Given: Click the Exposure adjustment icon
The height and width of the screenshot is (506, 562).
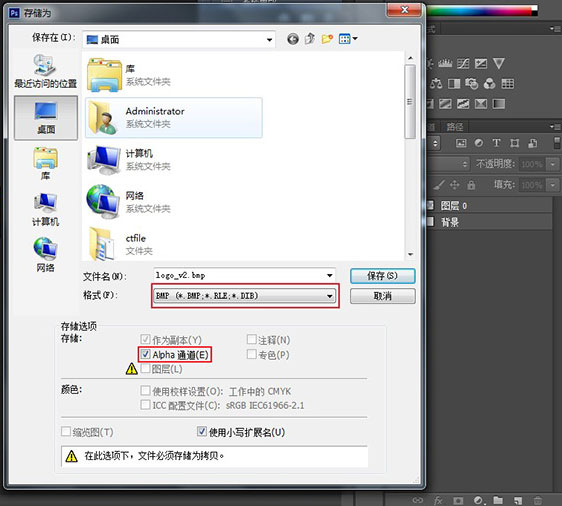Looking at the screenshot, I should click(481, 64).
